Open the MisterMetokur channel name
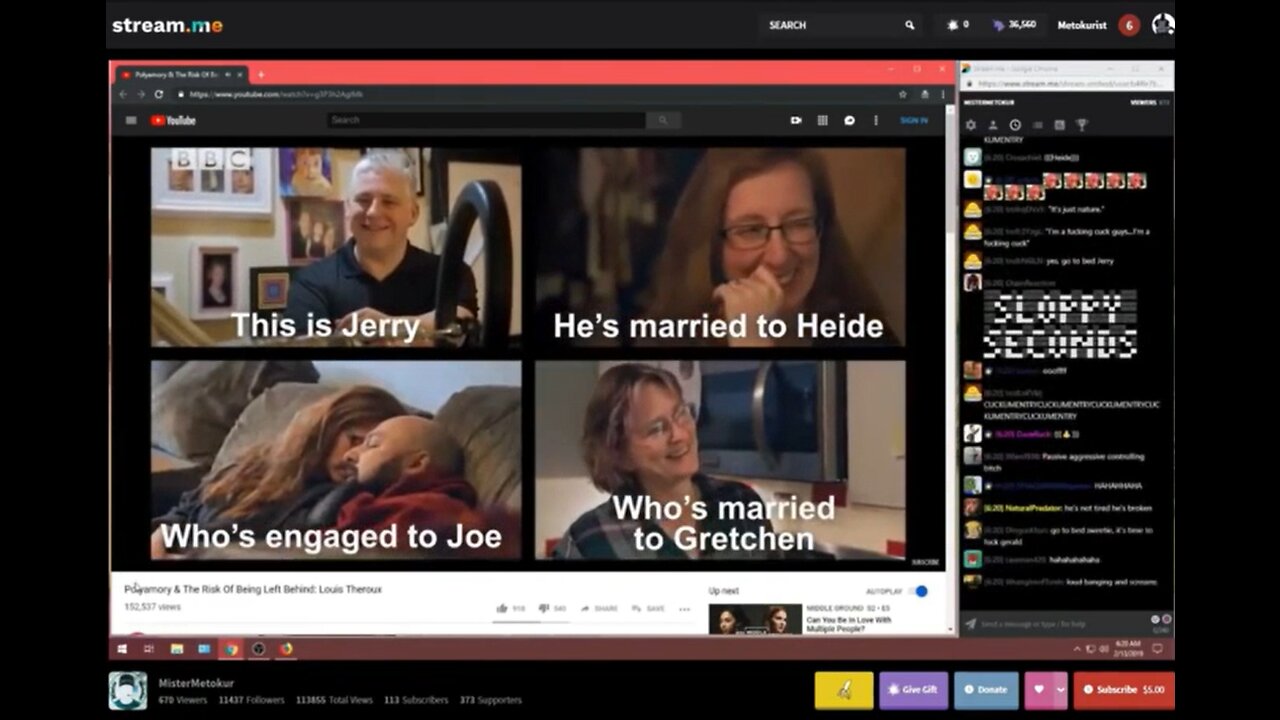1280x720 pixels. click(x=196, y=683)
